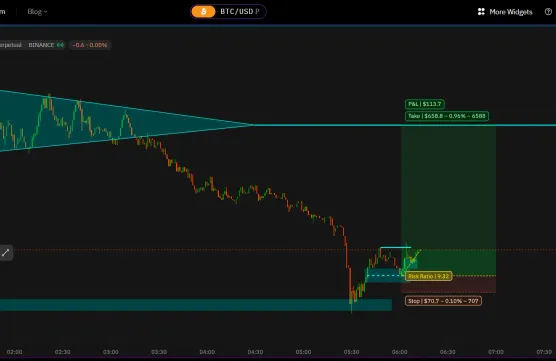The height and width of the screenshot is (361, 556).
Task: Click the green market status indicator
Action: tap(61, 45)
